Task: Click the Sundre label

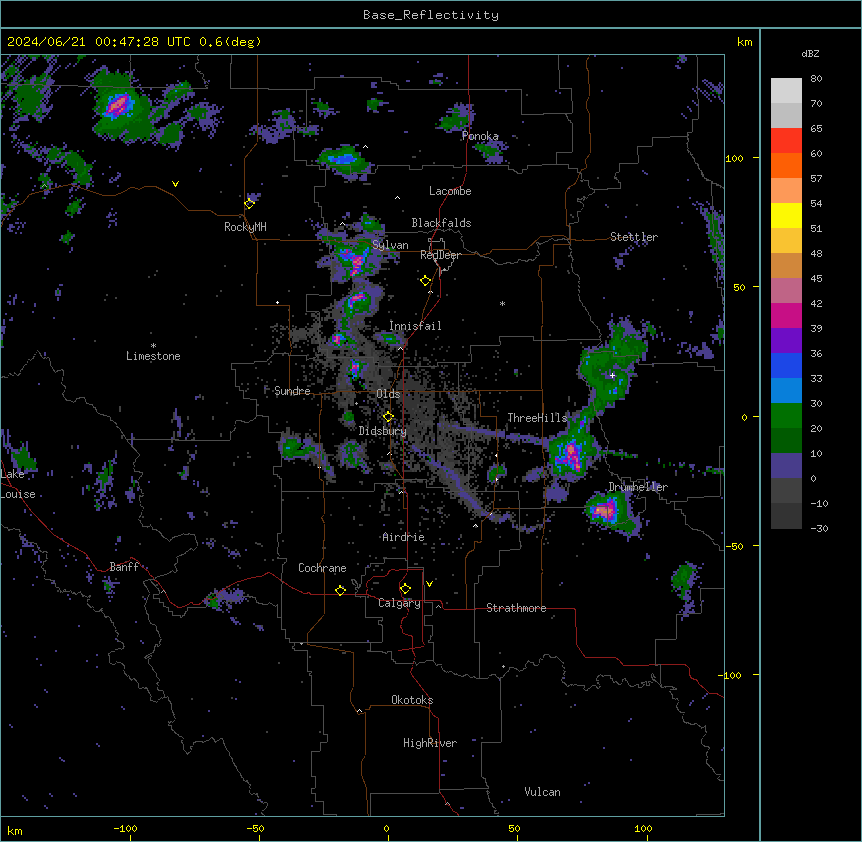Action: click(292, 391)
